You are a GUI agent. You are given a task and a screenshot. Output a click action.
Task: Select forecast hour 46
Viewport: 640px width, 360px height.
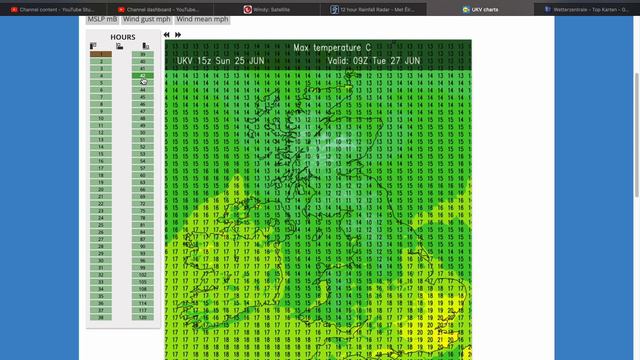click(143, 104)
